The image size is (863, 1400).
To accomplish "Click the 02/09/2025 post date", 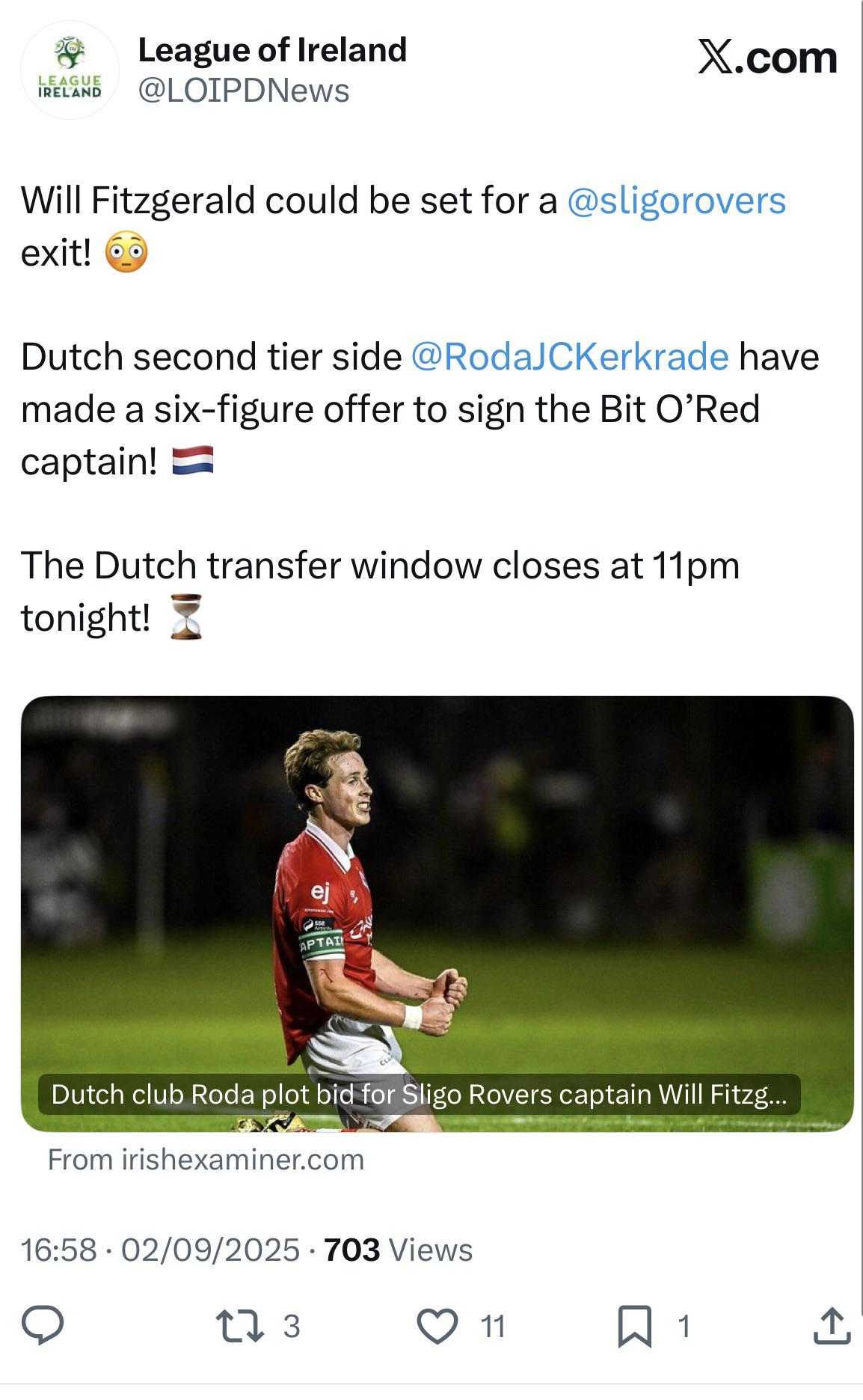I will click(x=210, y=1250).
